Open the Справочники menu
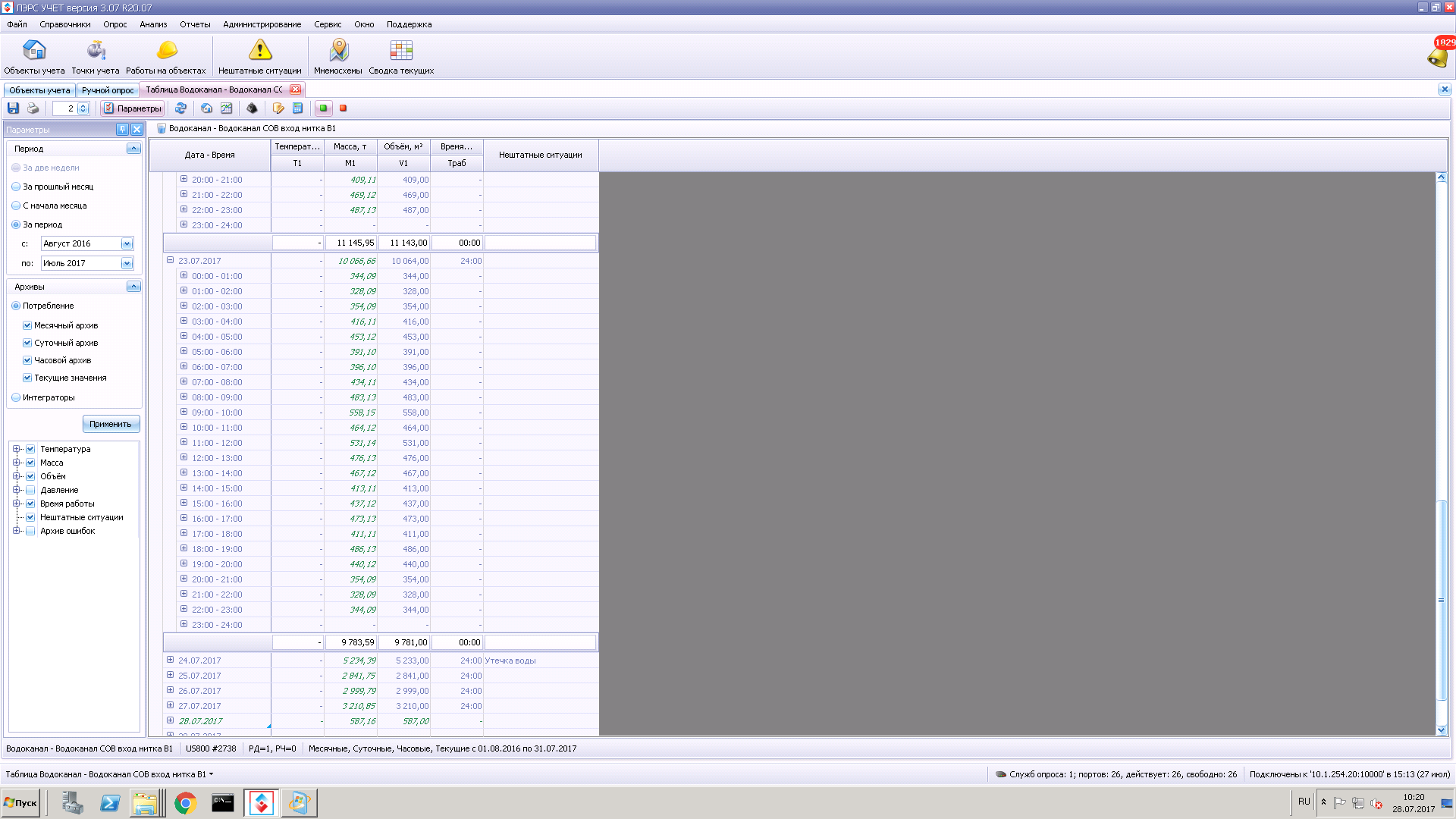This screenshot has width=1456, height=819. [65, 24]
